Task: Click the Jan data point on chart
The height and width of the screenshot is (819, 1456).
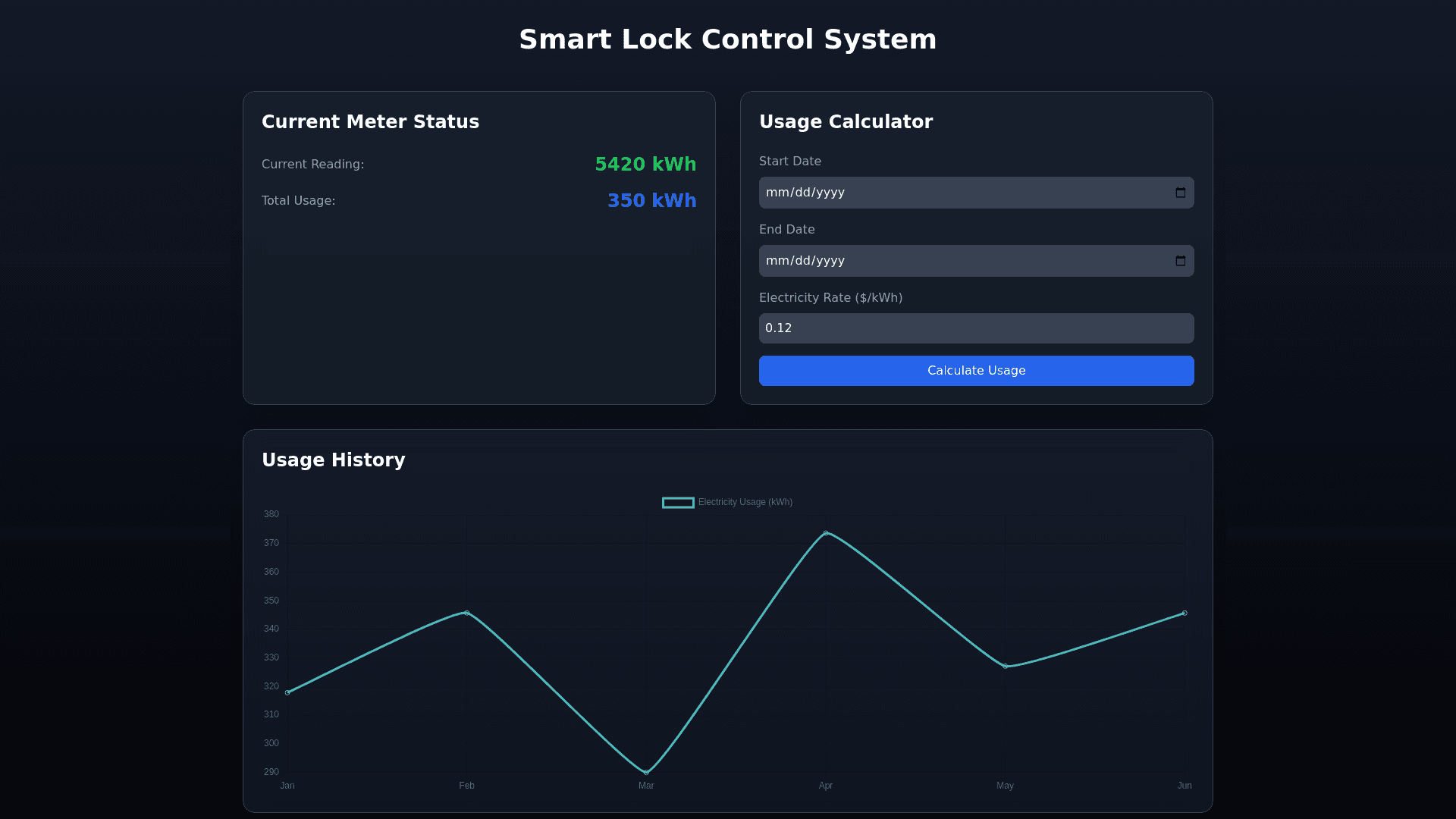Action: (x=287, y=692)
